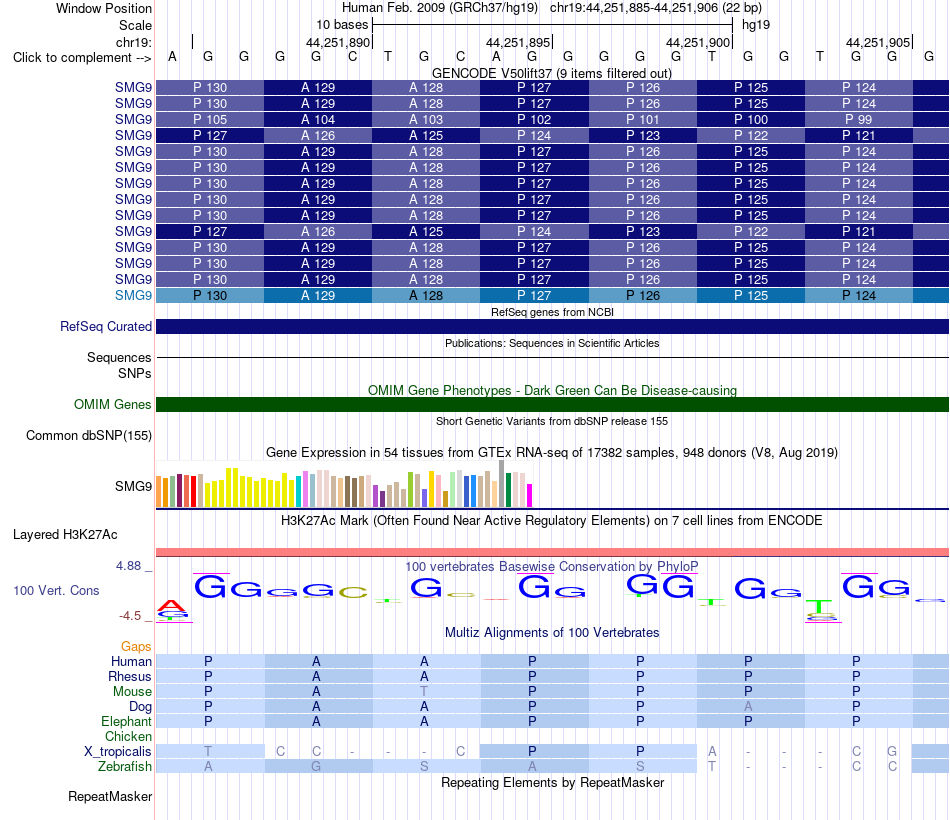Click '100 vertebrates Basewise Conservation by PhyloP' title
The height and width of the screenshot is (820, 950).
click(x=552, y=566)
